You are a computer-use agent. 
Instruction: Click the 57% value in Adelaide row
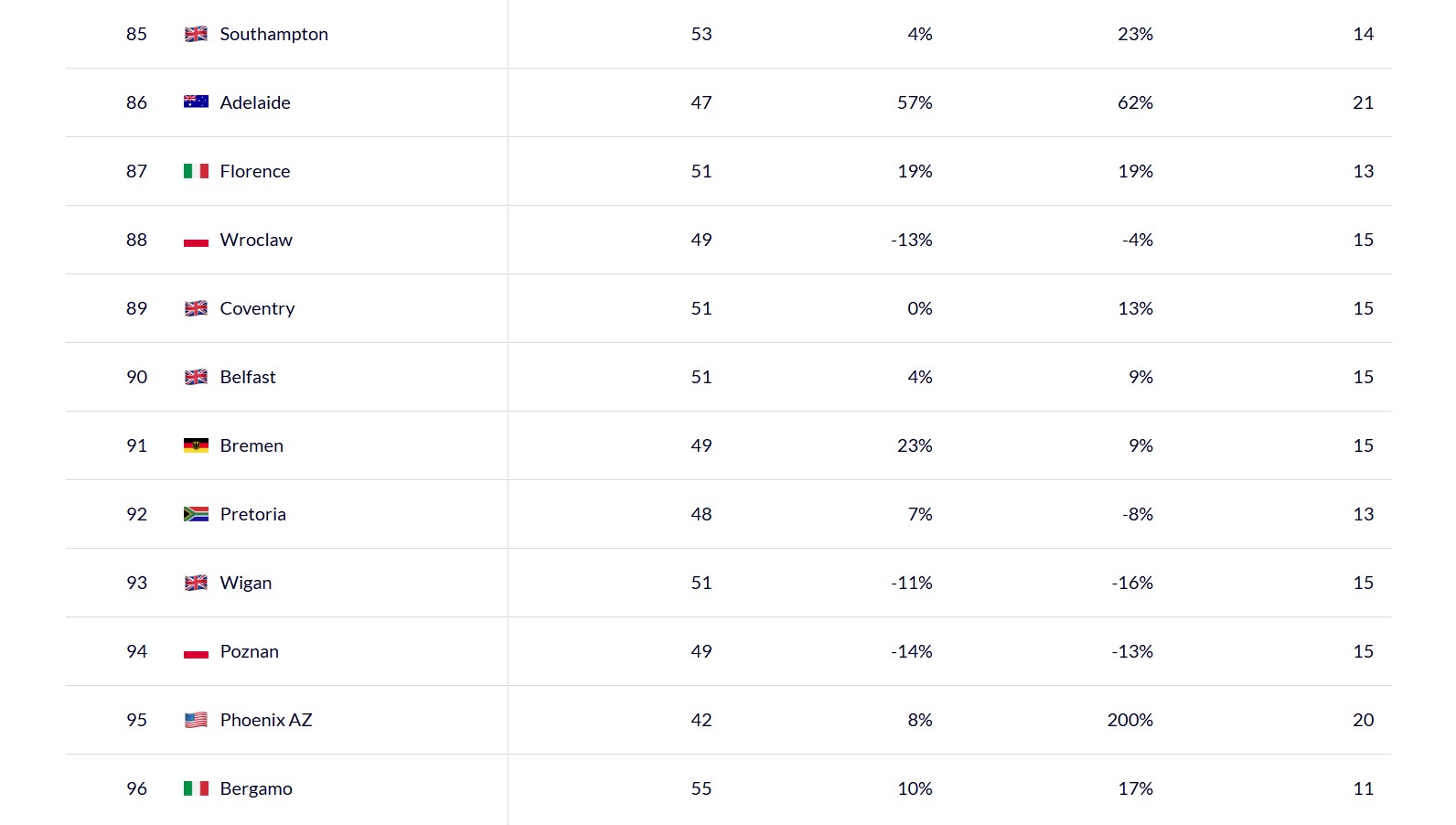tap(915, 102)
